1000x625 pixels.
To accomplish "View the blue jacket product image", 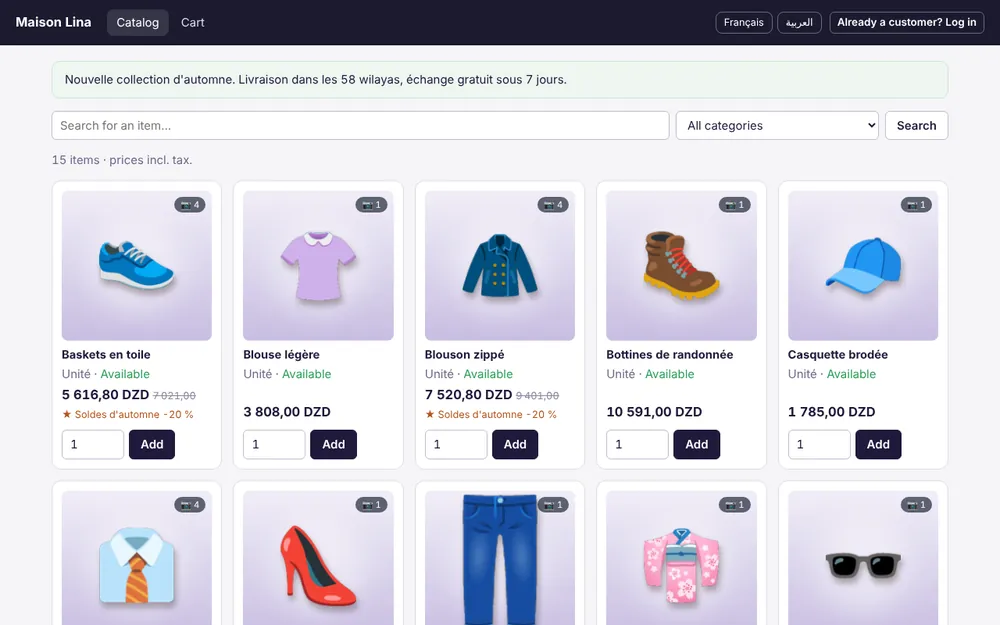I will coord(499,265).
